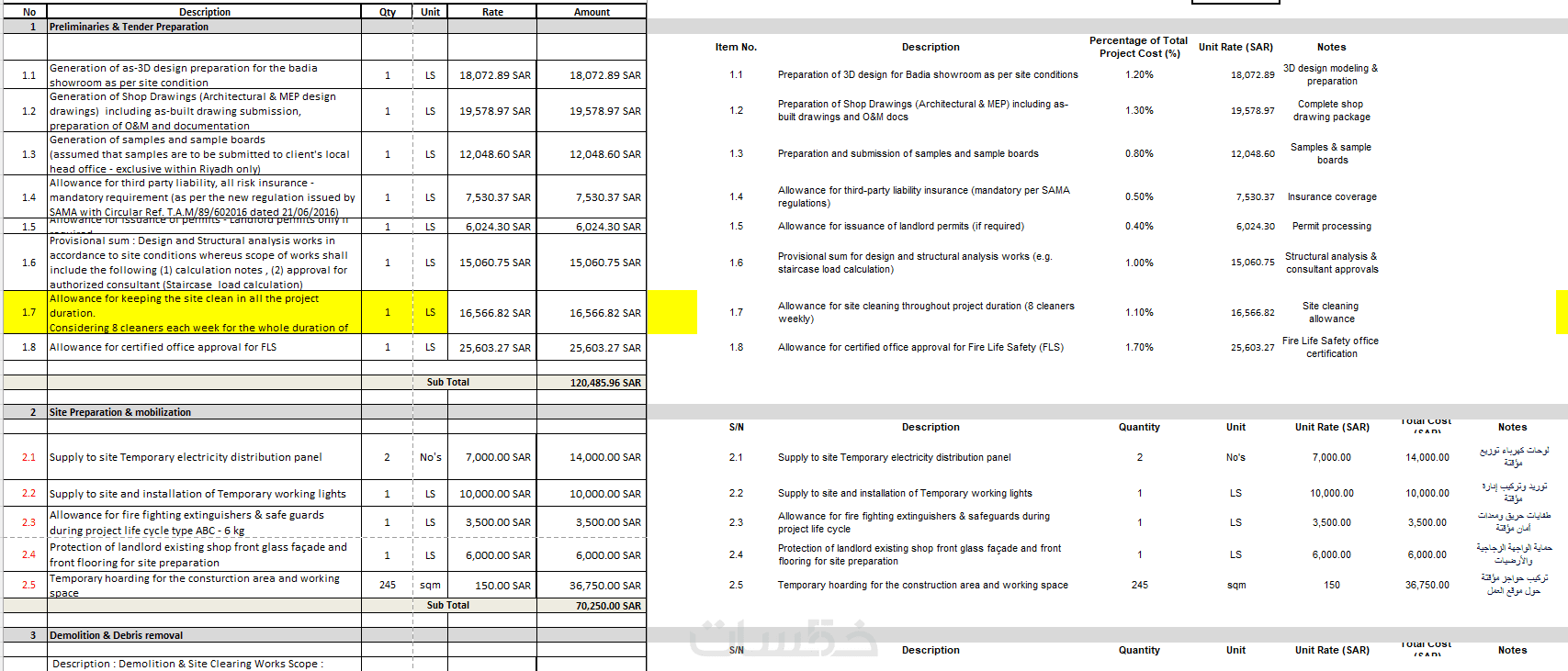This screenshot has width=1568, height=671.
Task: Click the '25,603.27' unit rate without SAR suffix
Action: 1253,348
